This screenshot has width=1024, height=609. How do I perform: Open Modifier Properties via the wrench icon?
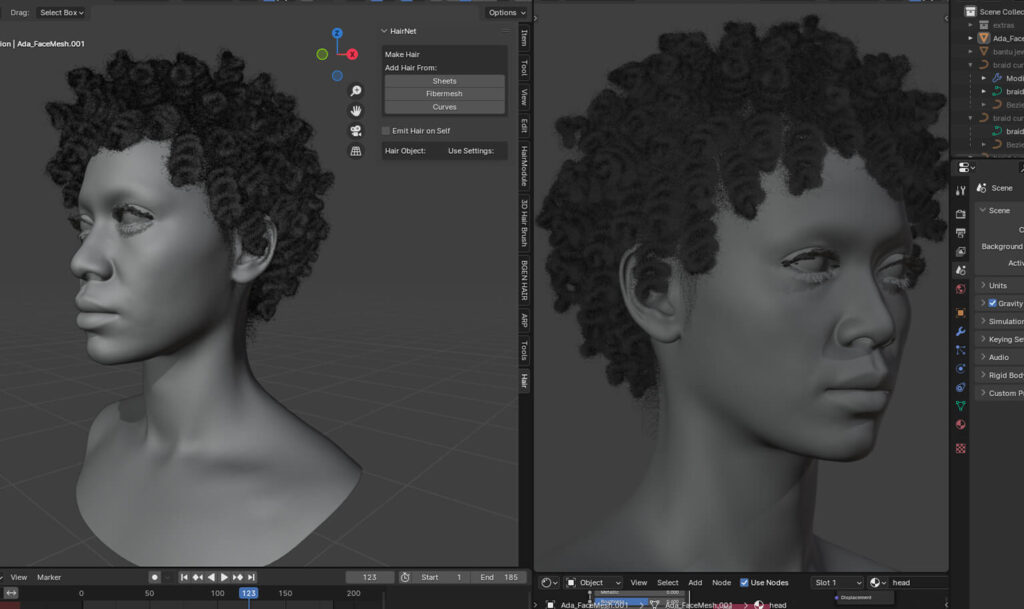pyautogui.click(x=960, y=330)
